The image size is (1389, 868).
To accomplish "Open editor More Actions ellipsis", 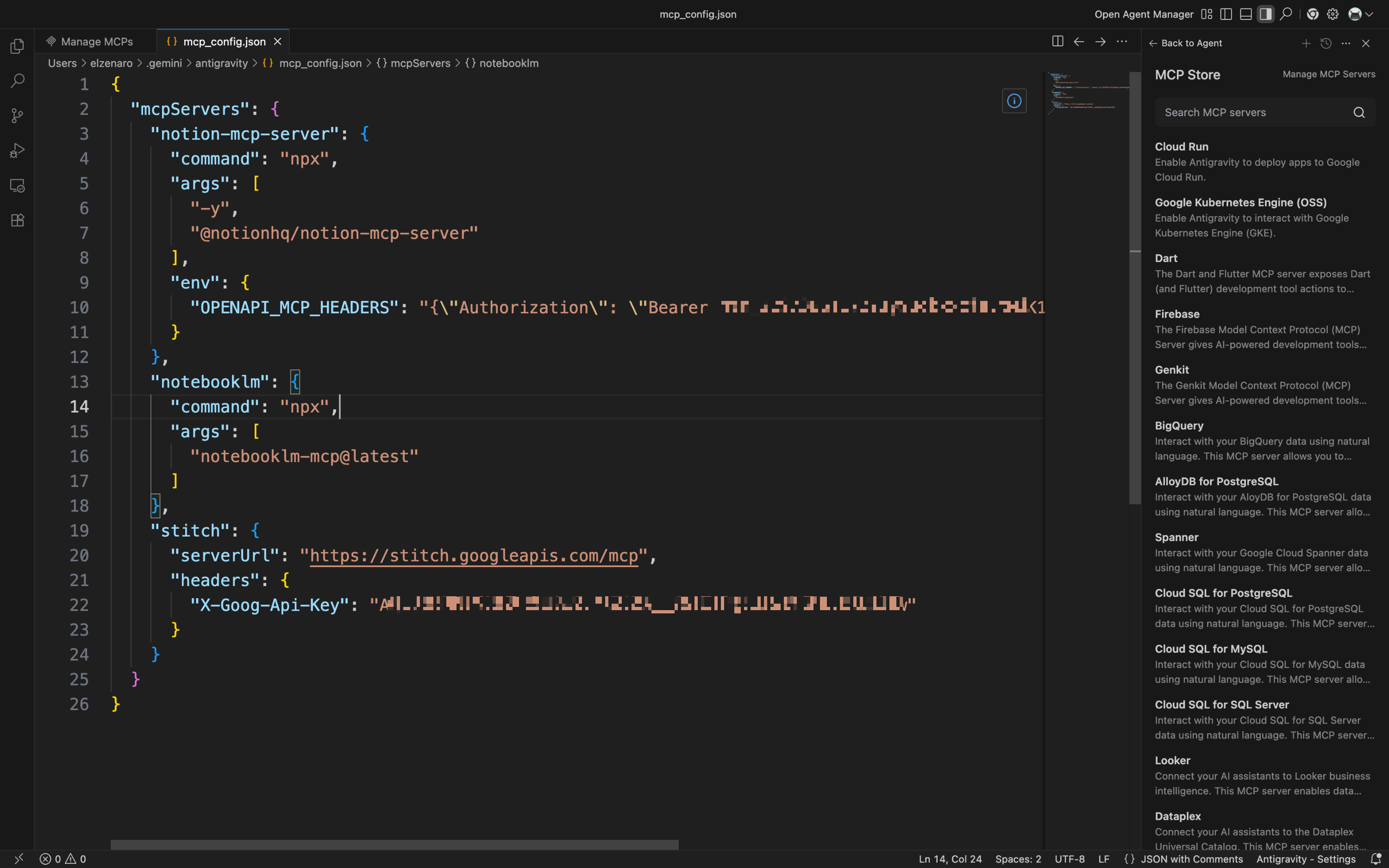I will 1121,41.
